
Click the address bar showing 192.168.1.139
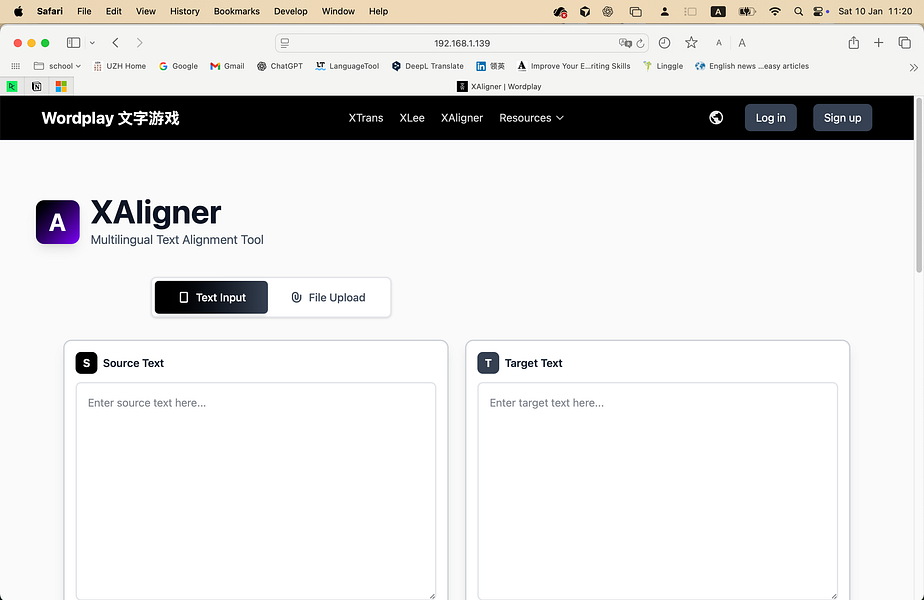462,43
